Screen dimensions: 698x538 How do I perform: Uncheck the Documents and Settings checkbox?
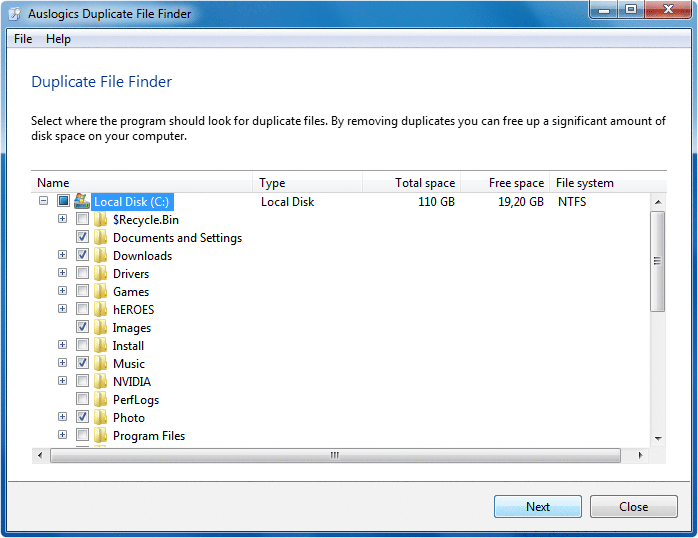[82, 237]
